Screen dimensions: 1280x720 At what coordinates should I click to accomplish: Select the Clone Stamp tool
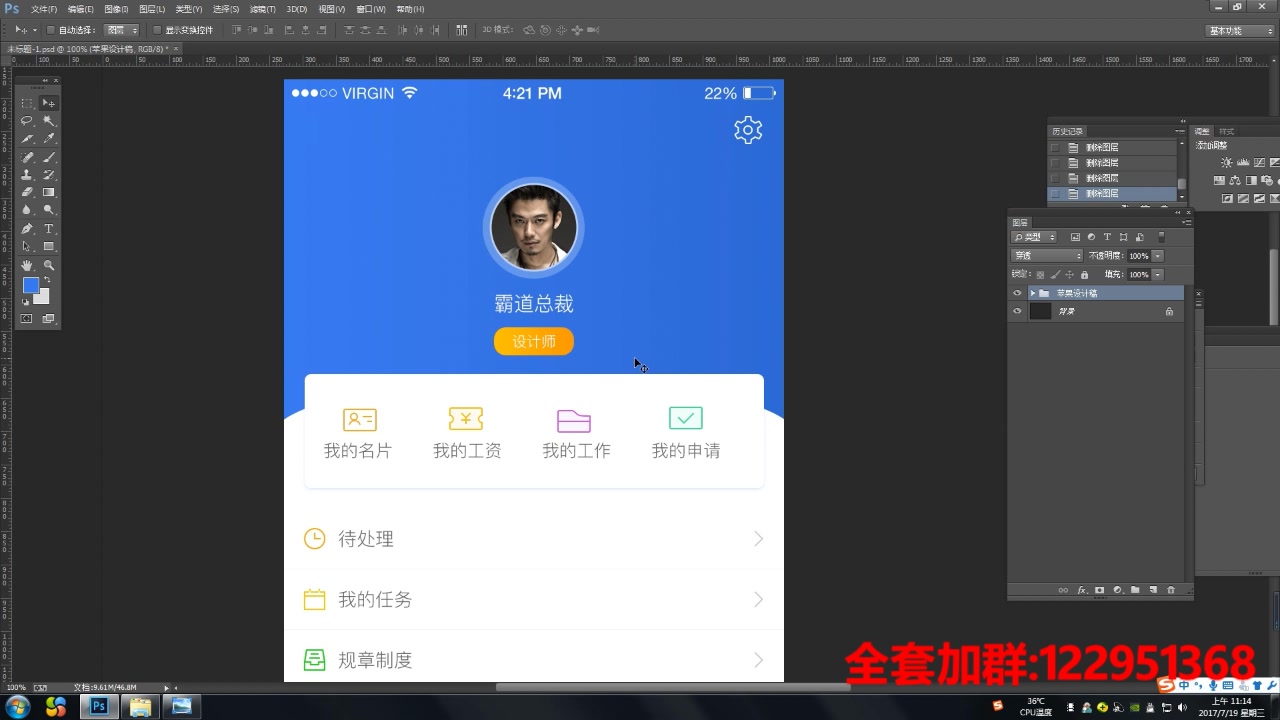(27, 174)
